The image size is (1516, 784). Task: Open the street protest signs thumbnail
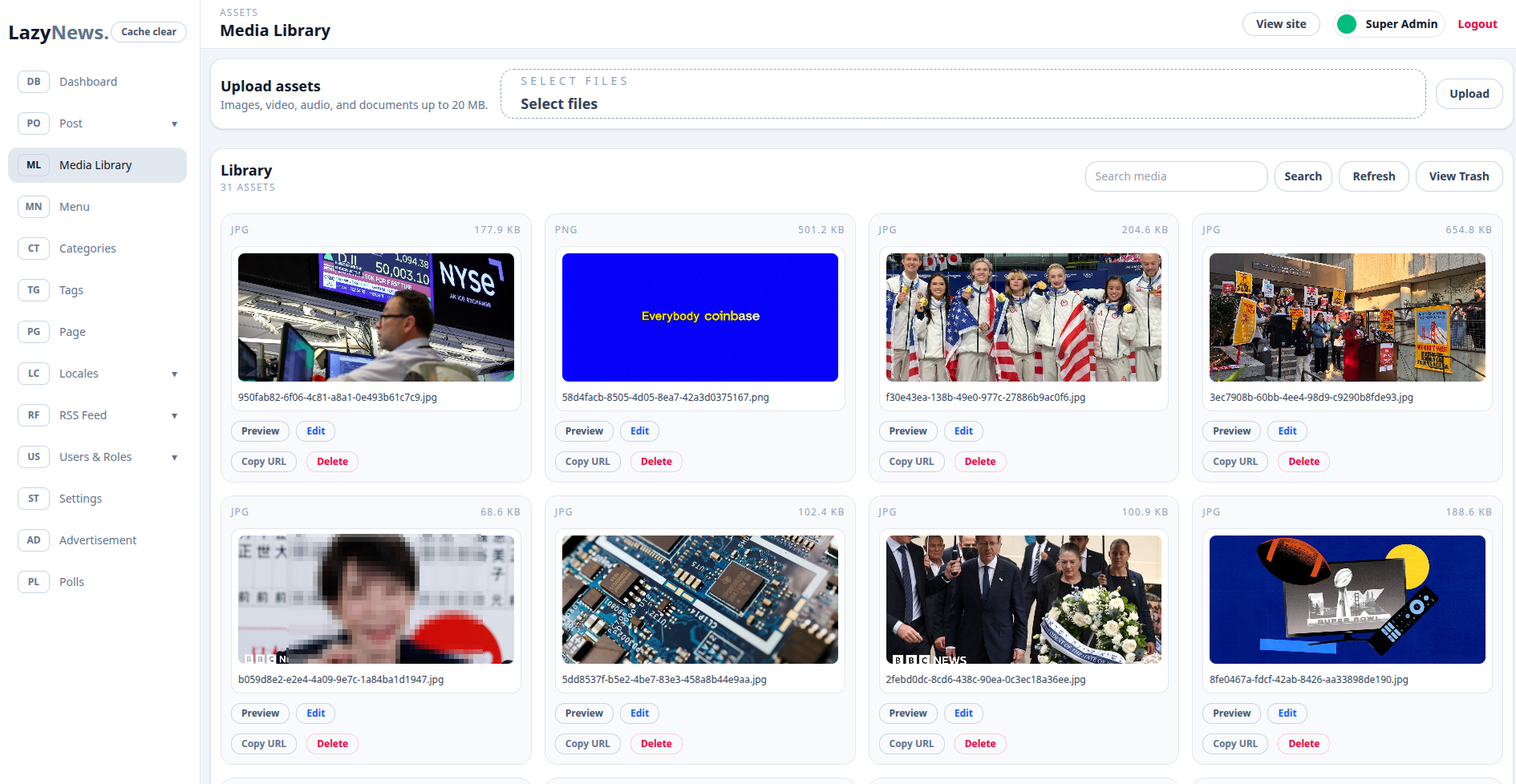click(x=1348, y=317)
